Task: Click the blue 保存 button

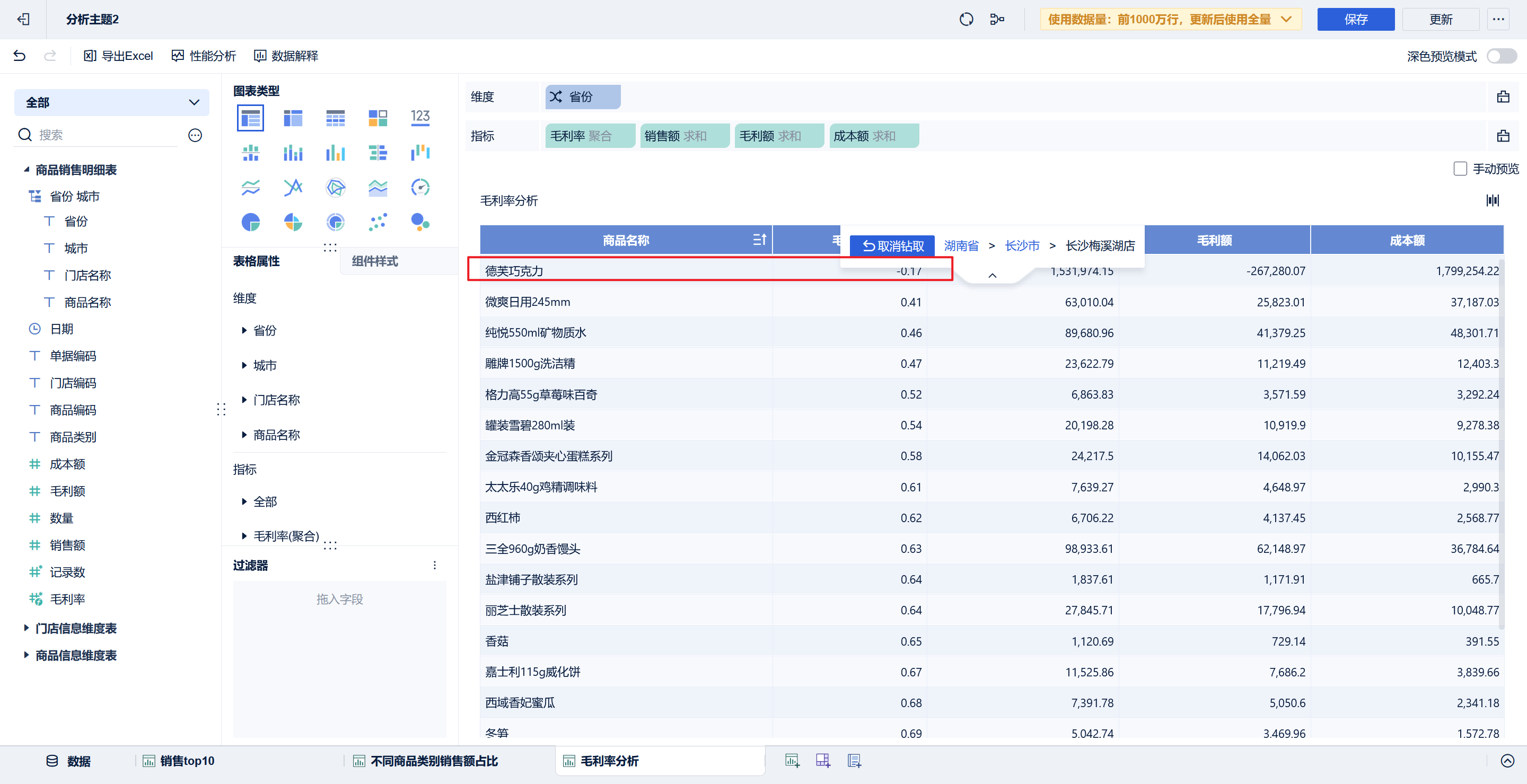Action: (x=1355, y=20)
